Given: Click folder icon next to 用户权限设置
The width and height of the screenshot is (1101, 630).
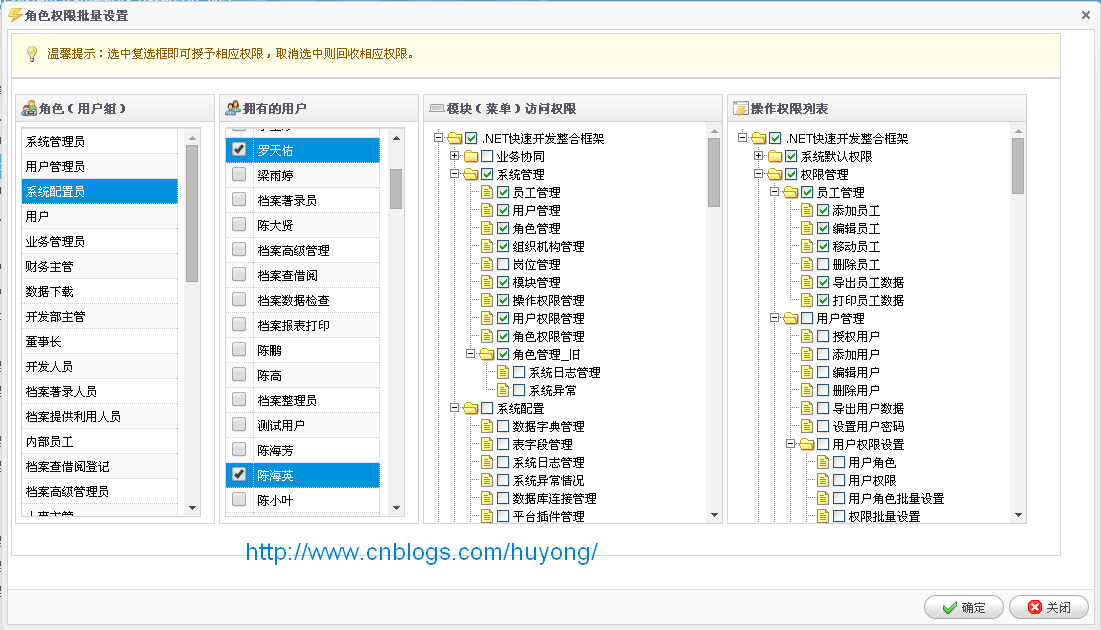Looking at the screenshot, I should (x=807, y=444).
